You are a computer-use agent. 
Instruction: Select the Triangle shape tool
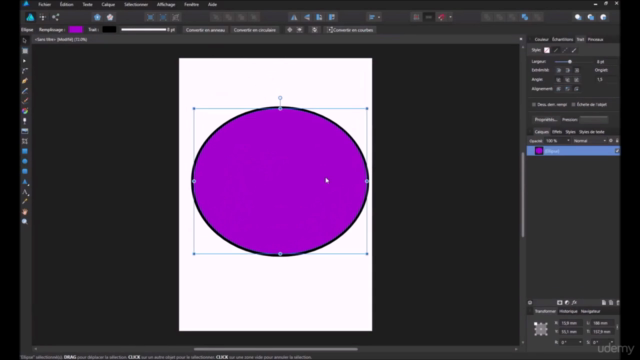[x=24, y=182]
